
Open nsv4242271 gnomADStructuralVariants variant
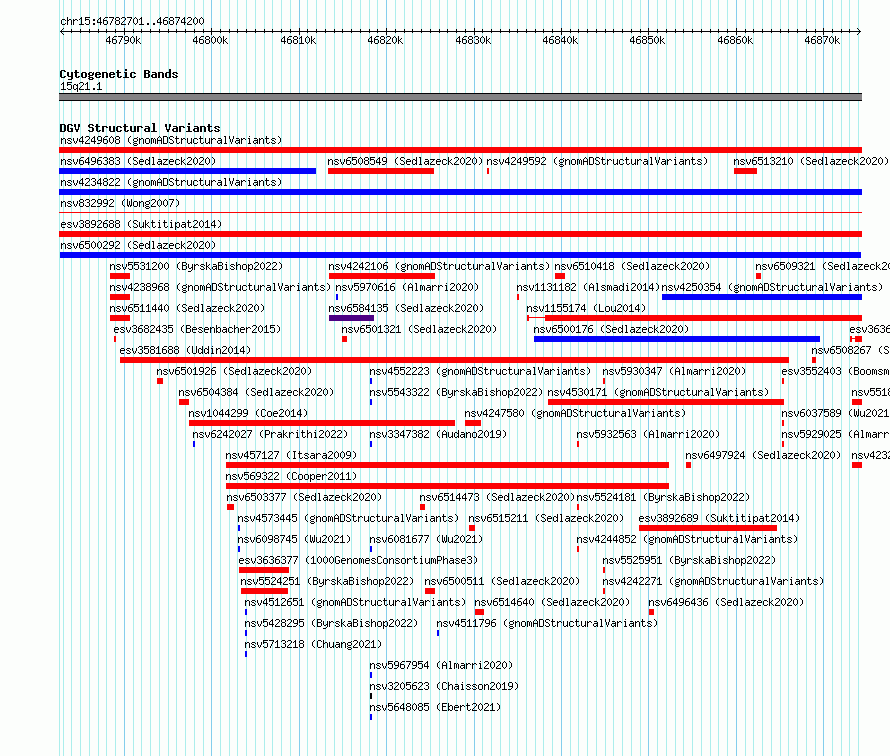click(x=713, y=581)
